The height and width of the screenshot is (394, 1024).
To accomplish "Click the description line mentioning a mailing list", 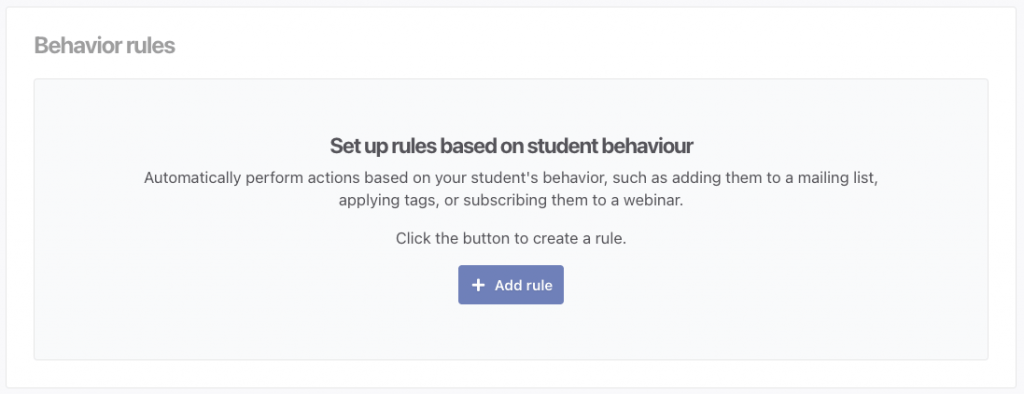I will coord(511,178).
